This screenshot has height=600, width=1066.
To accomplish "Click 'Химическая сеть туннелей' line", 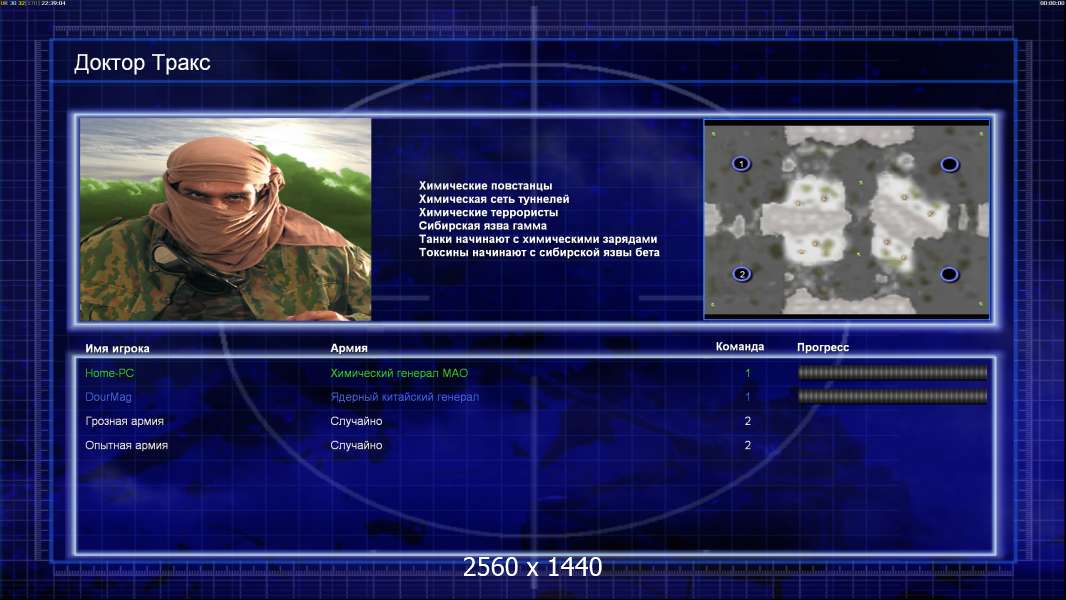I will (x=494, y=199).
